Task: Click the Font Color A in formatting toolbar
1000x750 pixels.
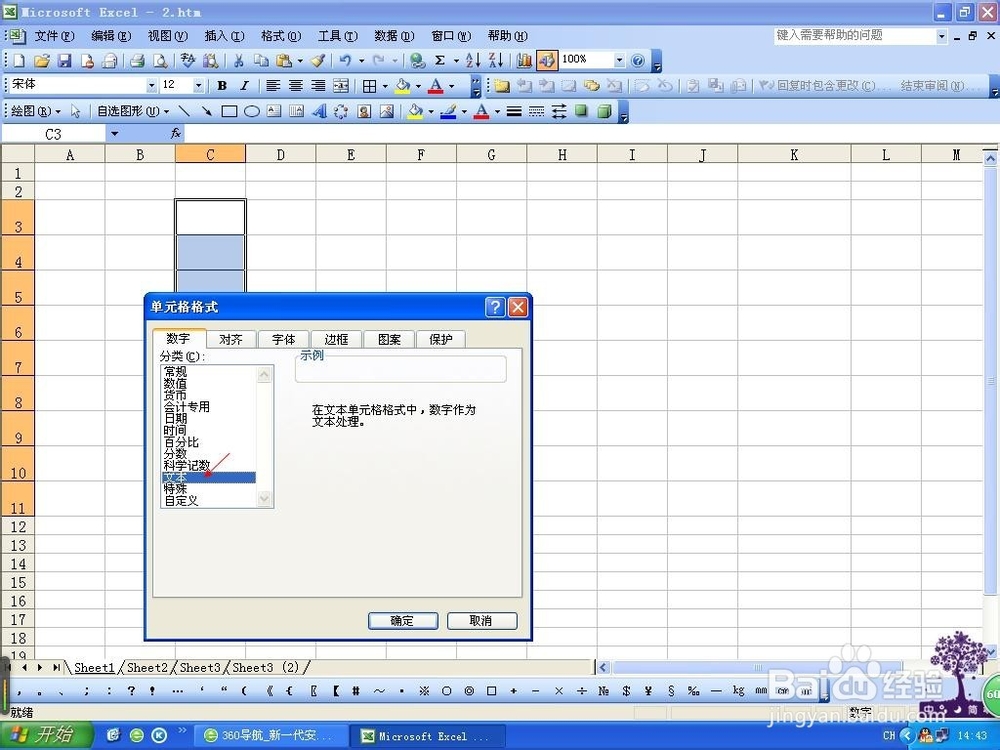Action: click(x=436, y=85)
